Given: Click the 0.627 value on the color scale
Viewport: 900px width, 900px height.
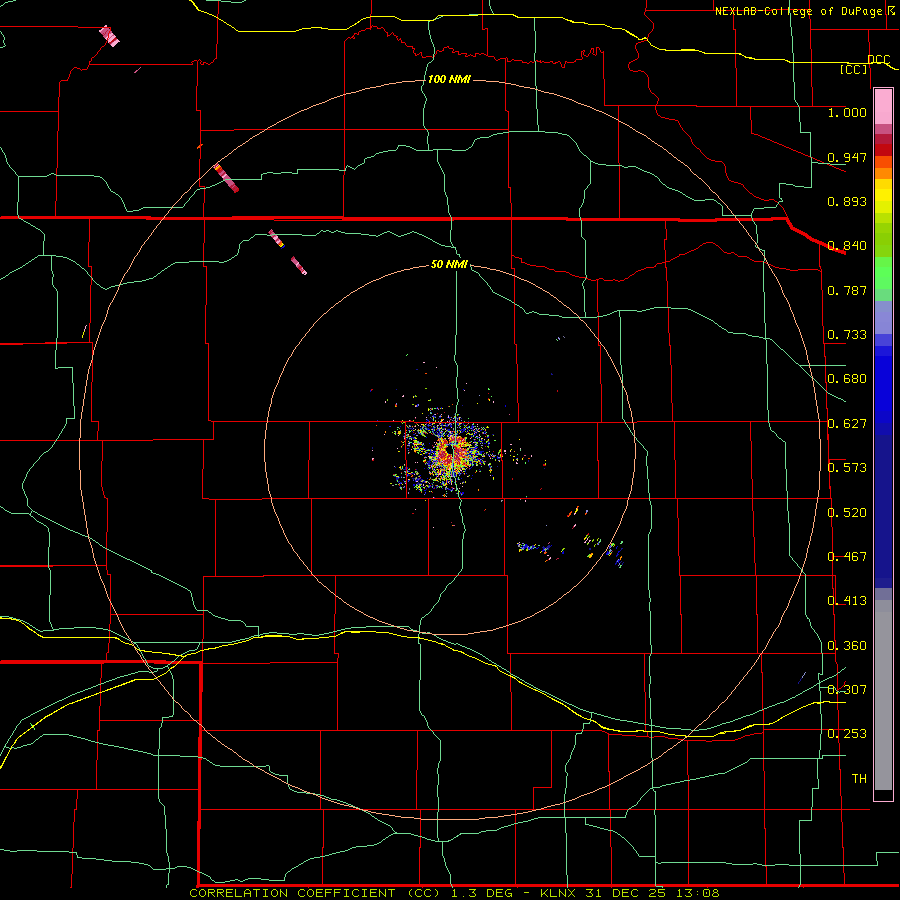Looking at the screenshot, I should click(847, 424).
